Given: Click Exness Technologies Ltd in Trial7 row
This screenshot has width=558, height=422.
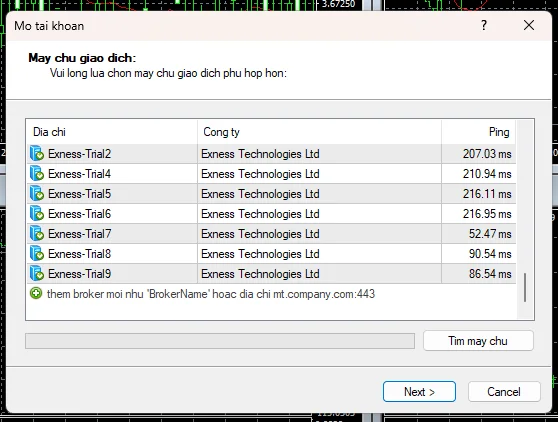Looking at the screenshot, I should 260,233.
